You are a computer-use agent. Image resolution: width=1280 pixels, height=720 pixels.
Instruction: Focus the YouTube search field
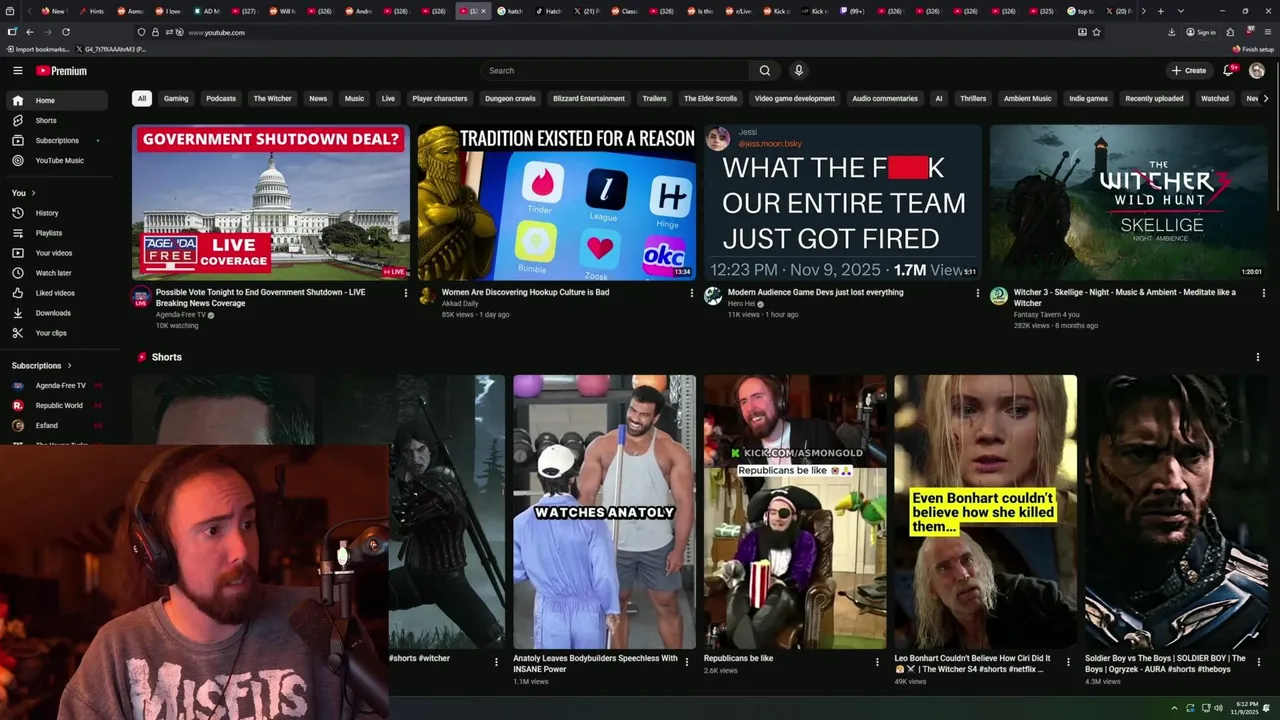(x=615, y=71)
